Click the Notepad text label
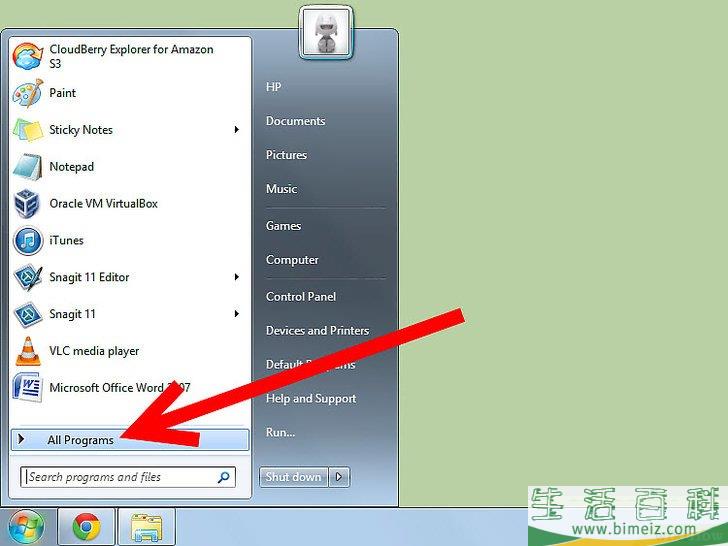Viewport: 728px width, 546px height. pyautogui.click(x=72, y=167)
